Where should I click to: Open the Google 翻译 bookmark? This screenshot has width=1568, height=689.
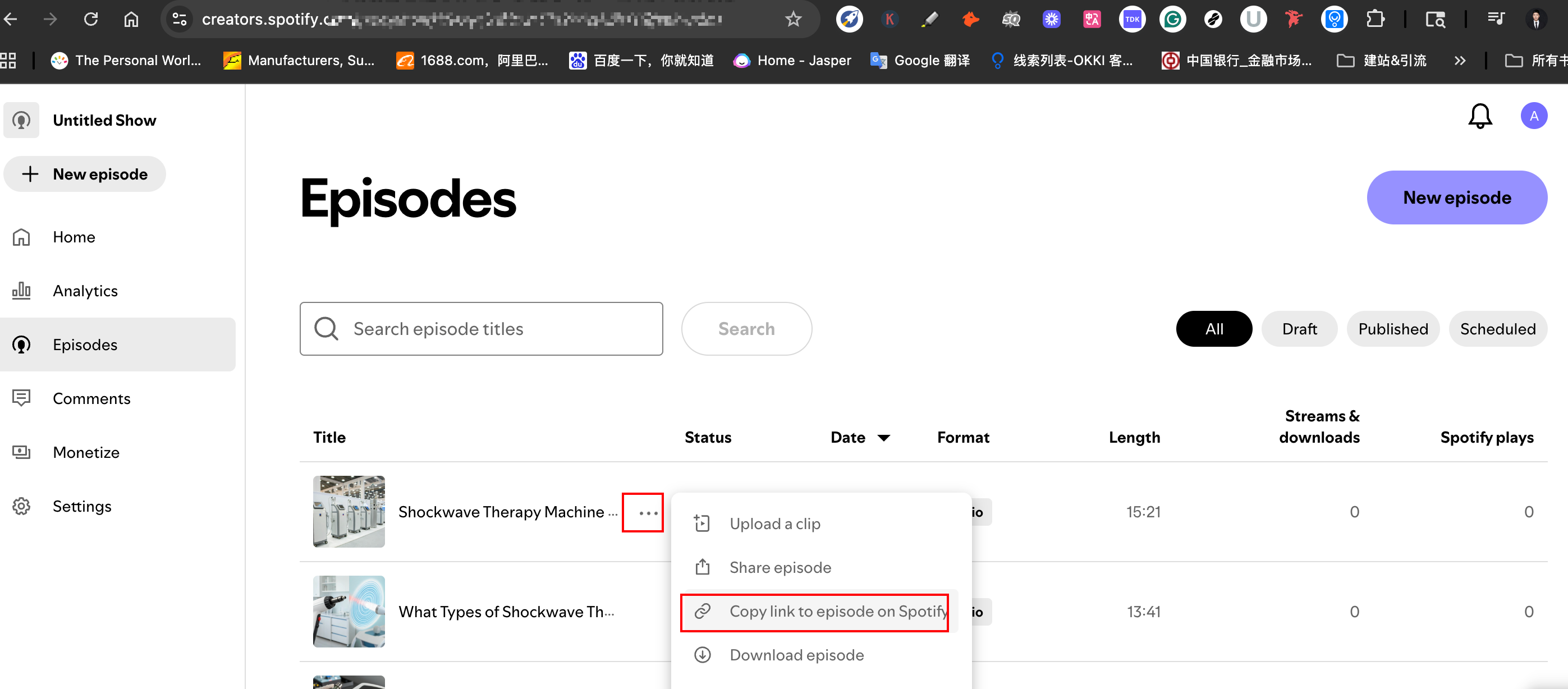920,60
